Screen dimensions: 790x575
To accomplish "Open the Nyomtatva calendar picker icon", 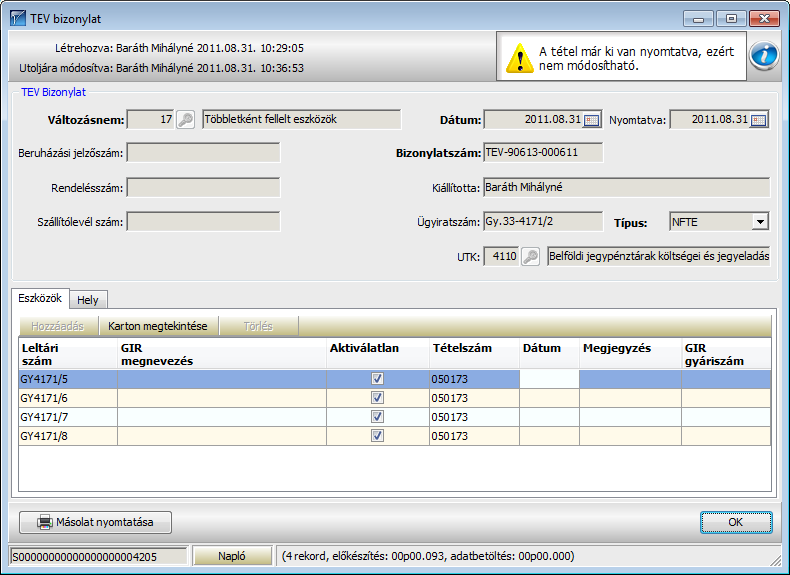I will [x=758, y=120].
